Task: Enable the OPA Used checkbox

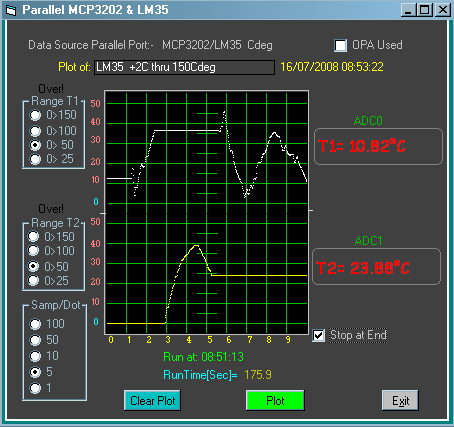Action: pyautogui.click(x=340, y=45)
